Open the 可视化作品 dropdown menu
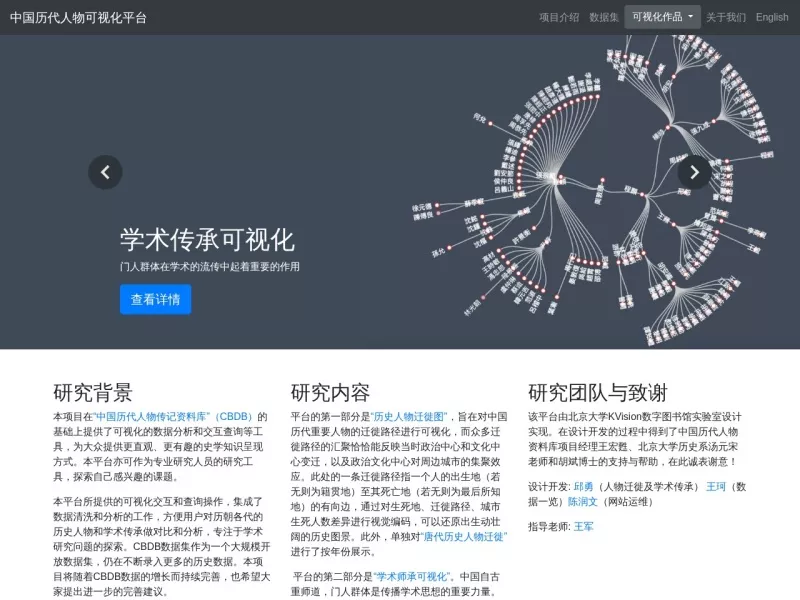Screen dimensions: 800x600 tap(662, 17)
